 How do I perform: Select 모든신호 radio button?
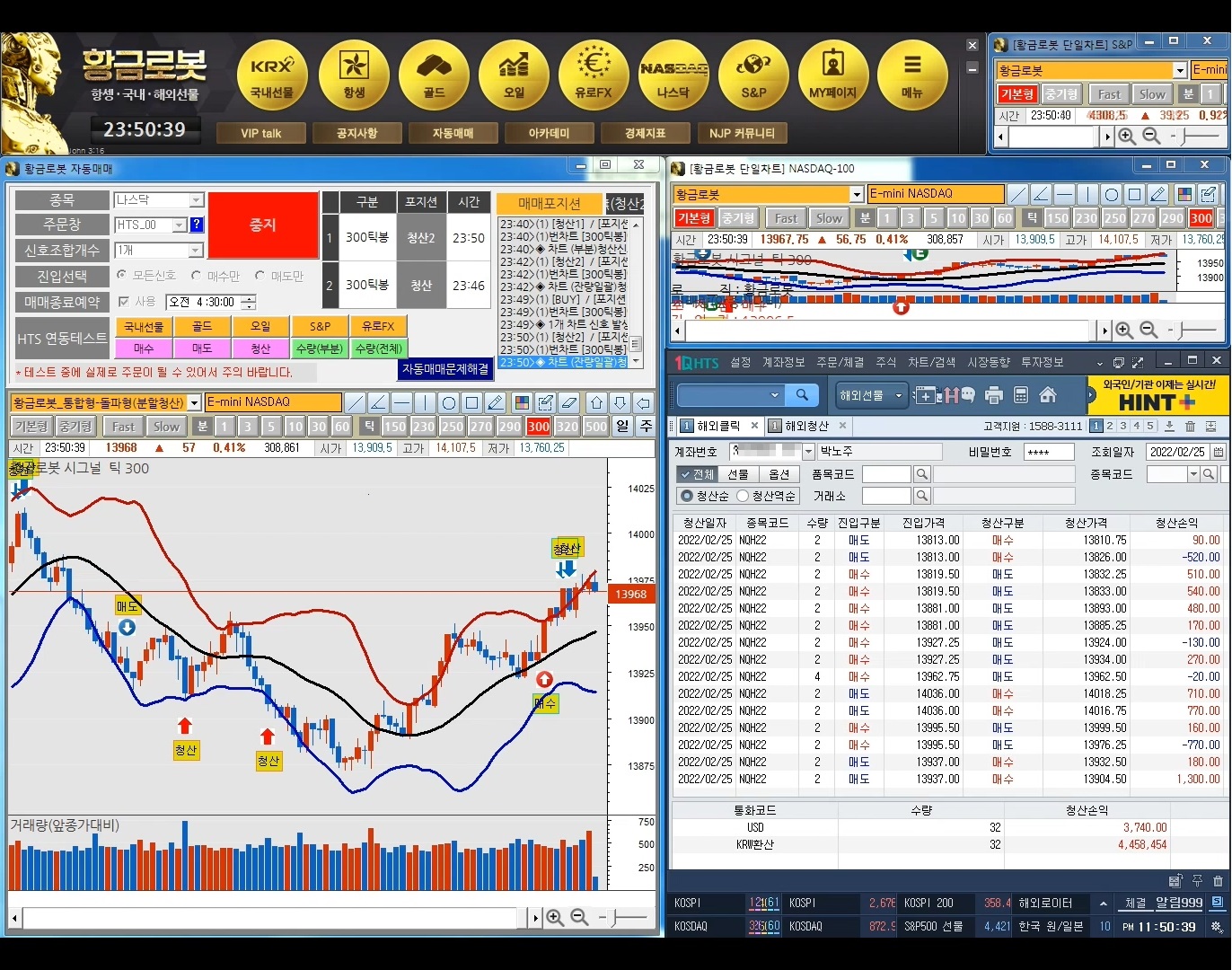tap(122, 275)
